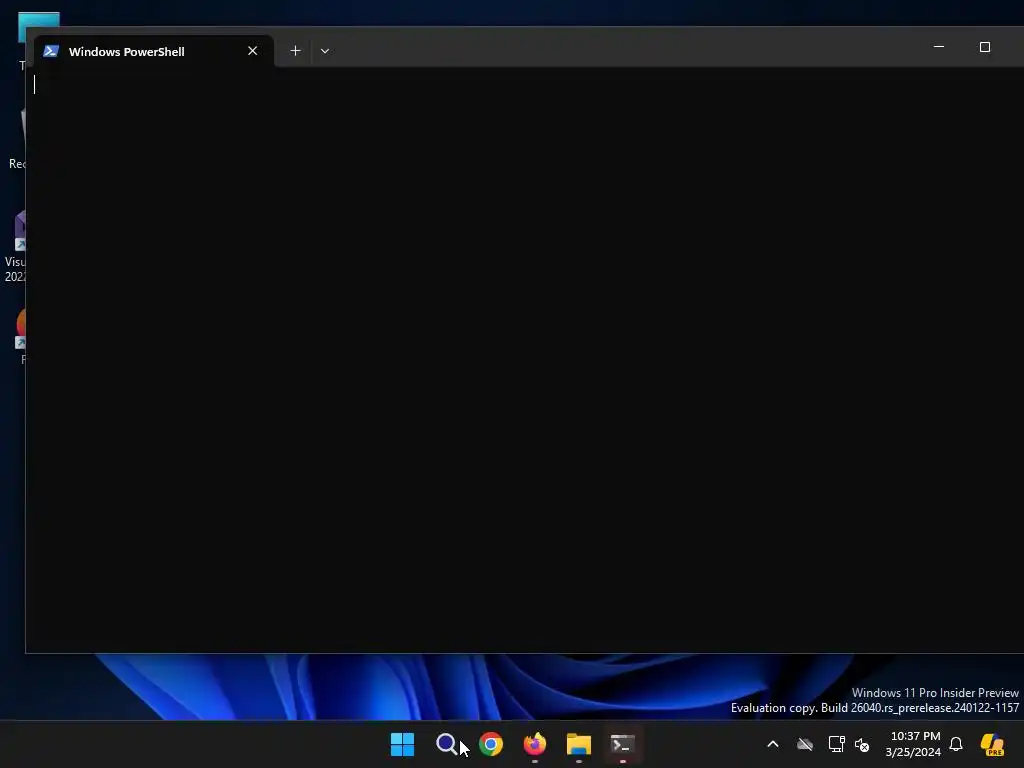
Task: Switch to Terminal taskbar icon
Action: (623, 744)
